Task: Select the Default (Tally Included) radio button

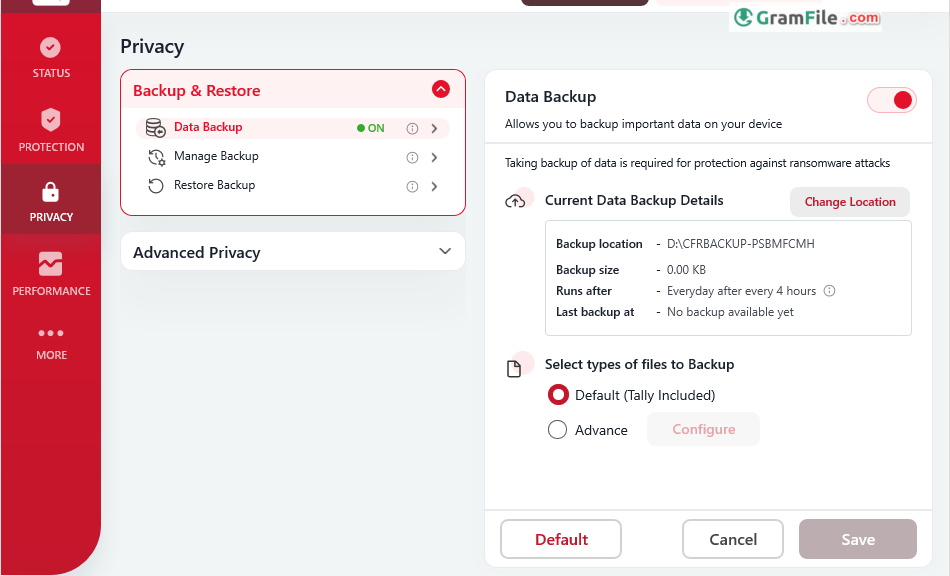Action: (x=558, y=394)
